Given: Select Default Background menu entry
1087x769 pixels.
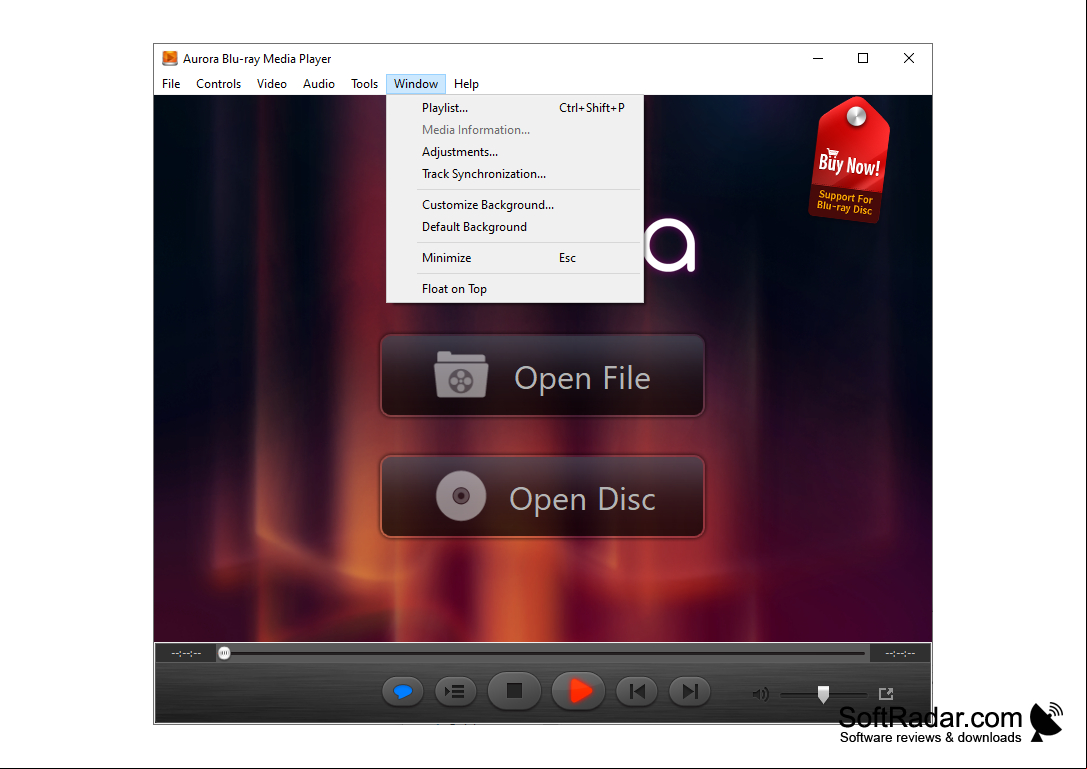Looking at the screenshot, I should click(515, 227).
